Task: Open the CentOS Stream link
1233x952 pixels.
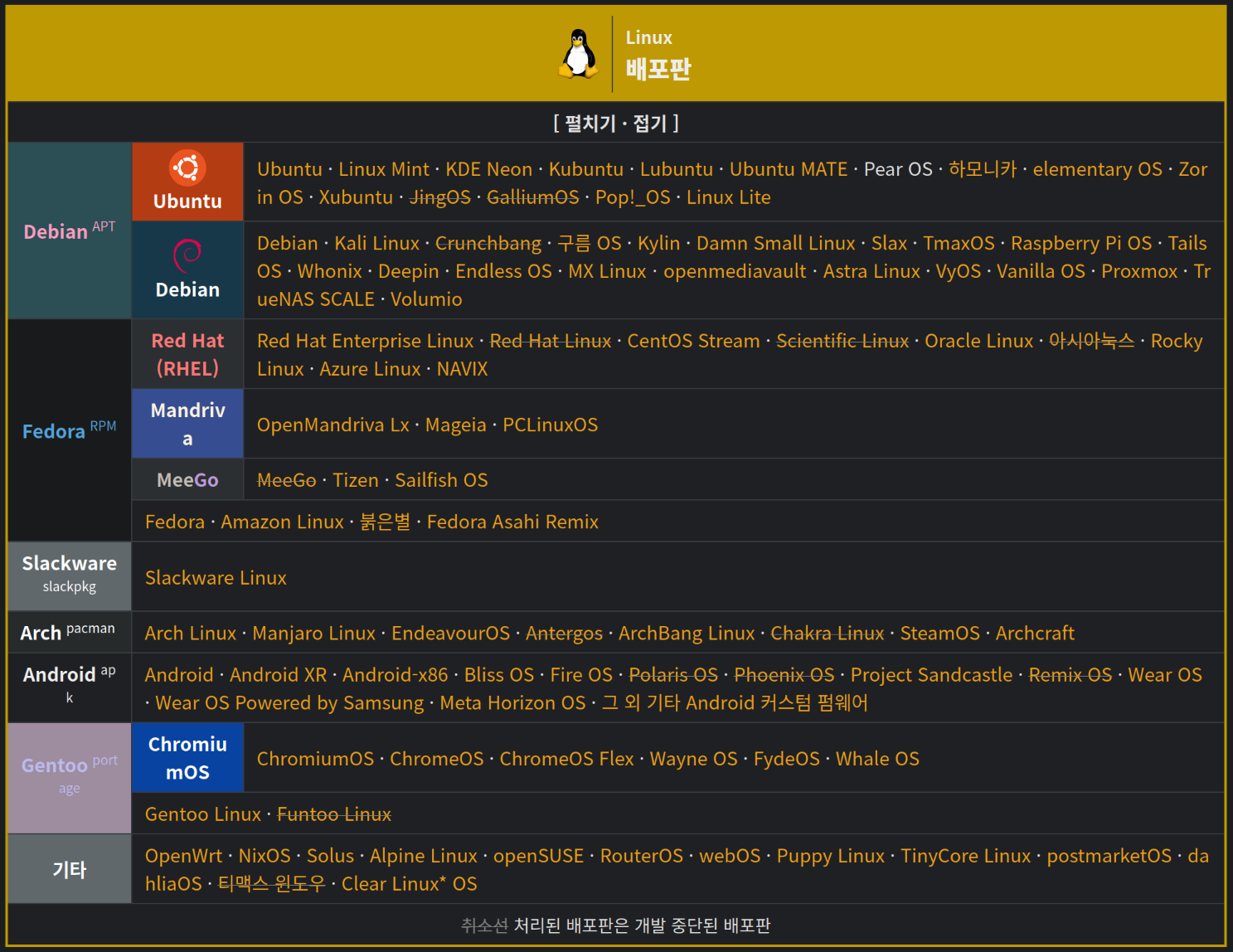Action: pos(693,341)
